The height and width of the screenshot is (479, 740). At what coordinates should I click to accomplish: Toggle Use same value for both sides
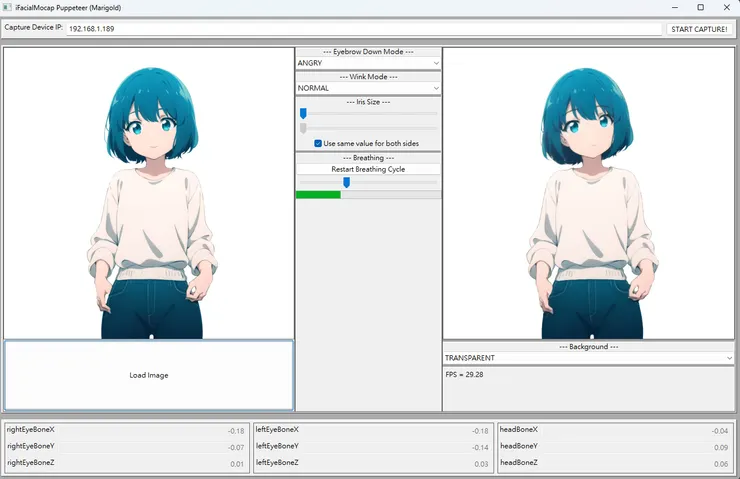[367, 143]
